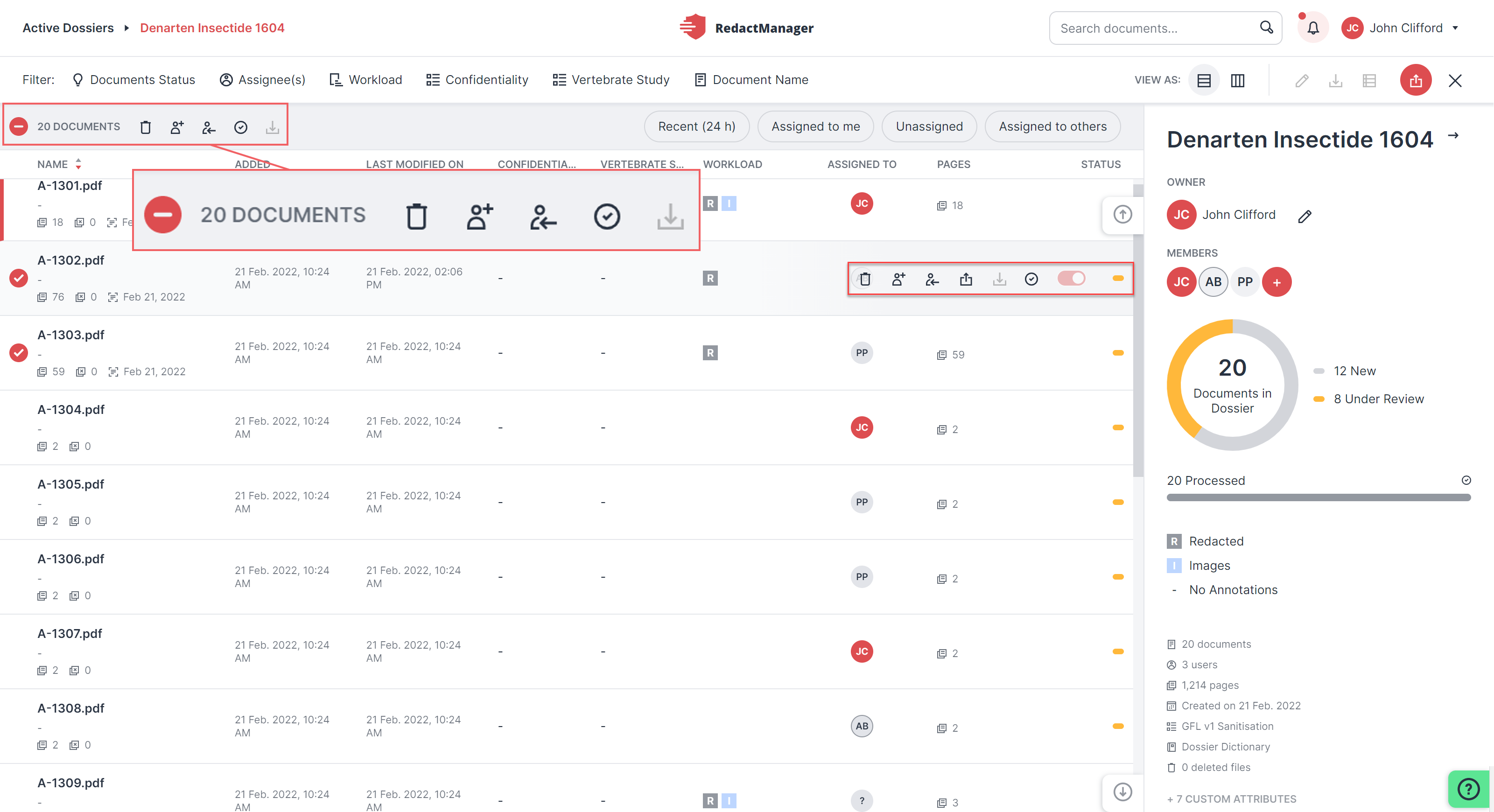The width and height of the screenshot is (1494, 812).
Task: Click Dossier Dictionary entry
Action: tap(1219, 747)
